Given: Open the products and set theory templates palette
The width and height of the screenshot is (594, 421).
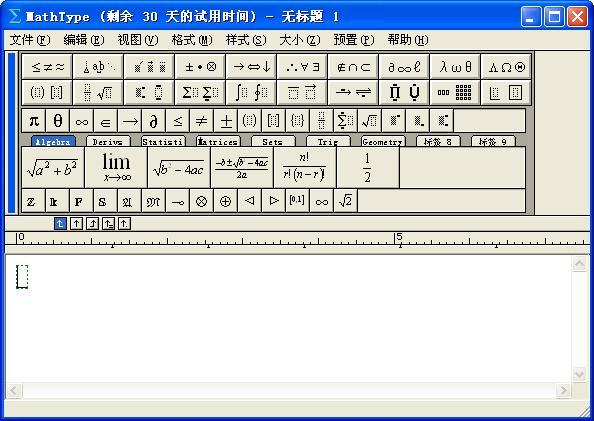Looking at the screenshot, I should pyautogui.click(x=404, y=92).
